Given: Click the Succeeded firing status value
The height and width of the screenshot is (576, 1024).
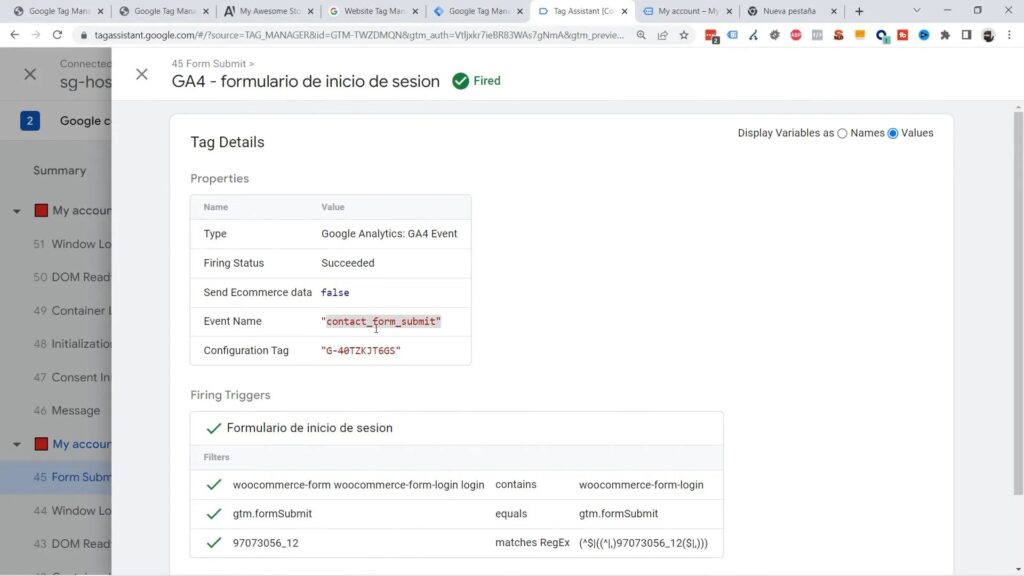Looking at the screenshot, I should (x=347, y=263).
